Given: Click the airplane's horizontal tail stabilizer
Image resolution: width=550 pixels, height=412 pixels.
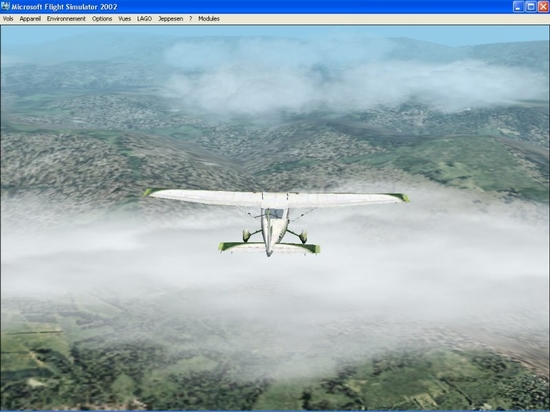Looking at the screenshot, I should tap(269, 248).
